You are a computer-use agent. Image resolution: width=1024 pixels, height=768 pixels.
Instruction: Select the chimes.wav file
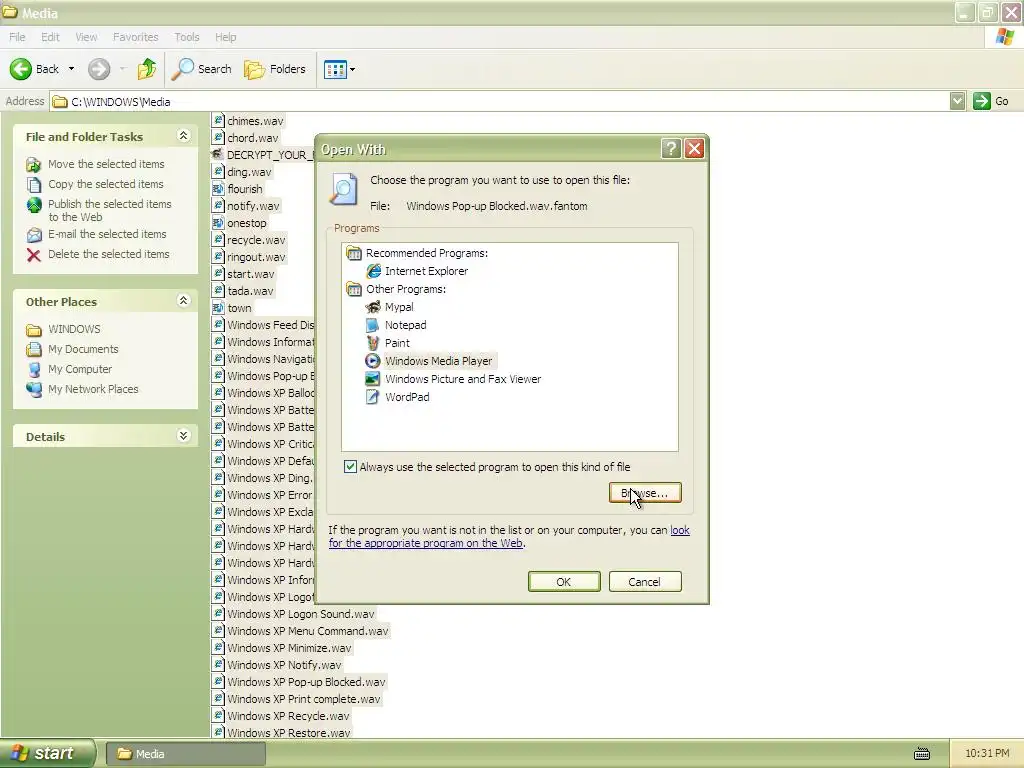coord(248,121)
